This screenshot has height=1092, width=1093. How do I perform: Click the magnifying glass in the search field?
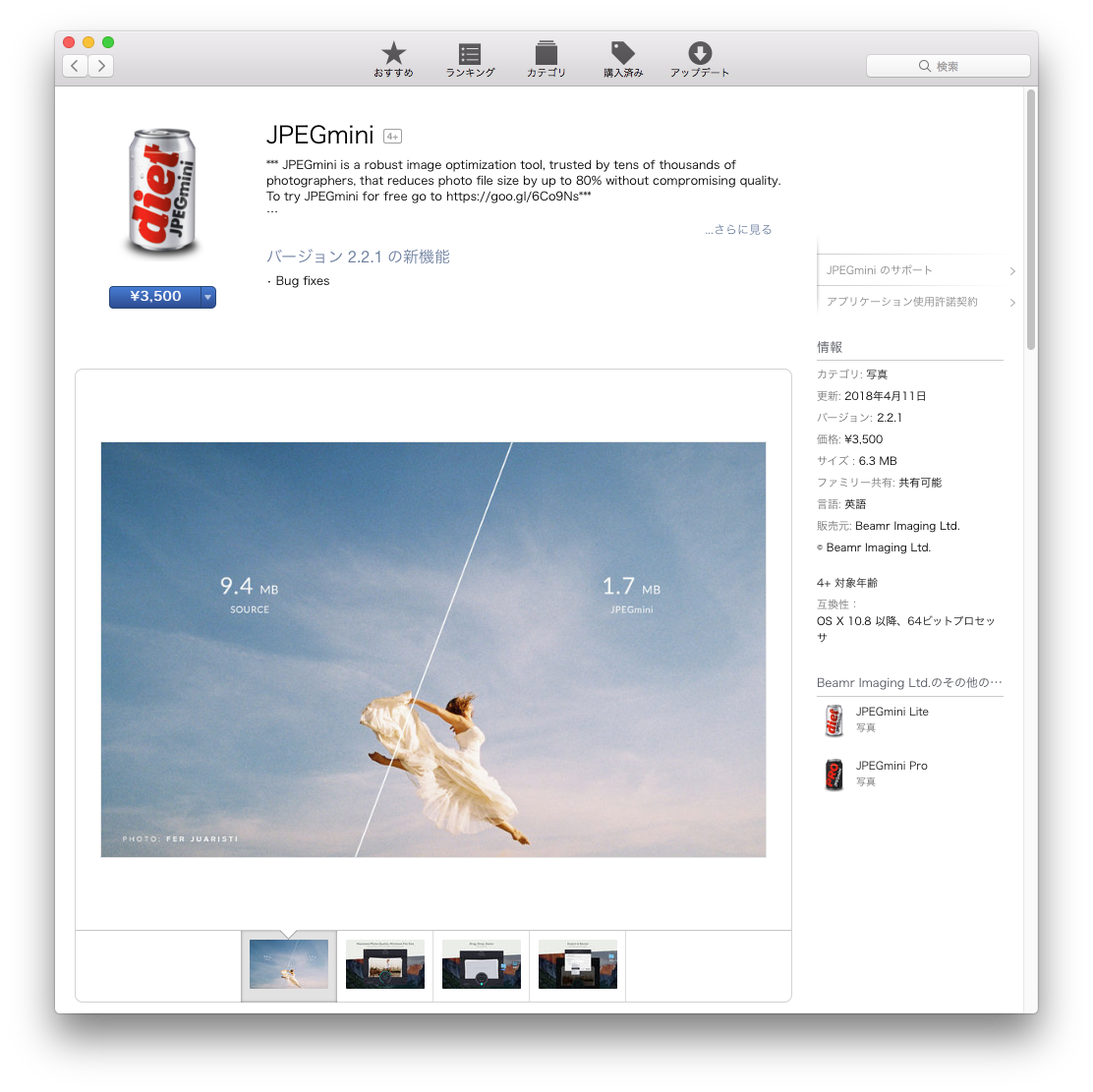click(923, 66)
